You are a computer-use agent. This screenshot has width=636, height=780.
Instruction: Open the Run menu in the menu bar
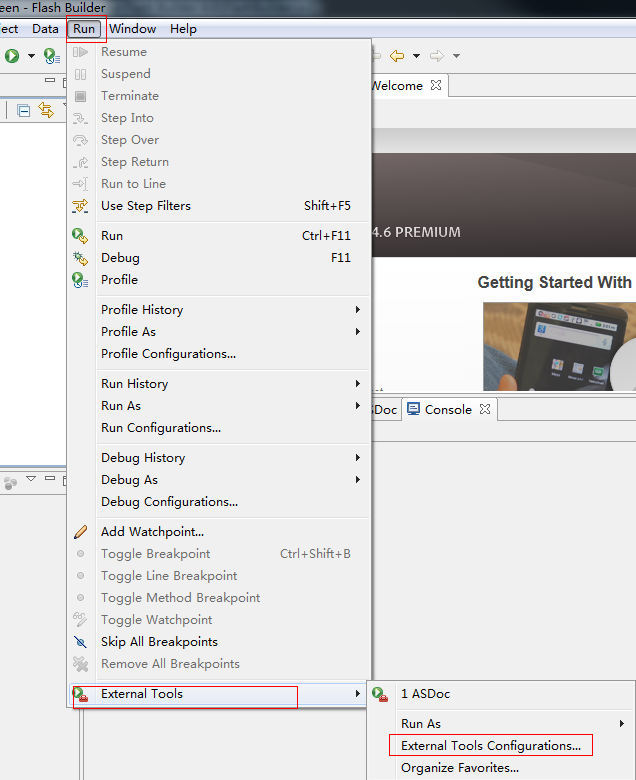[x=84, y=29]
